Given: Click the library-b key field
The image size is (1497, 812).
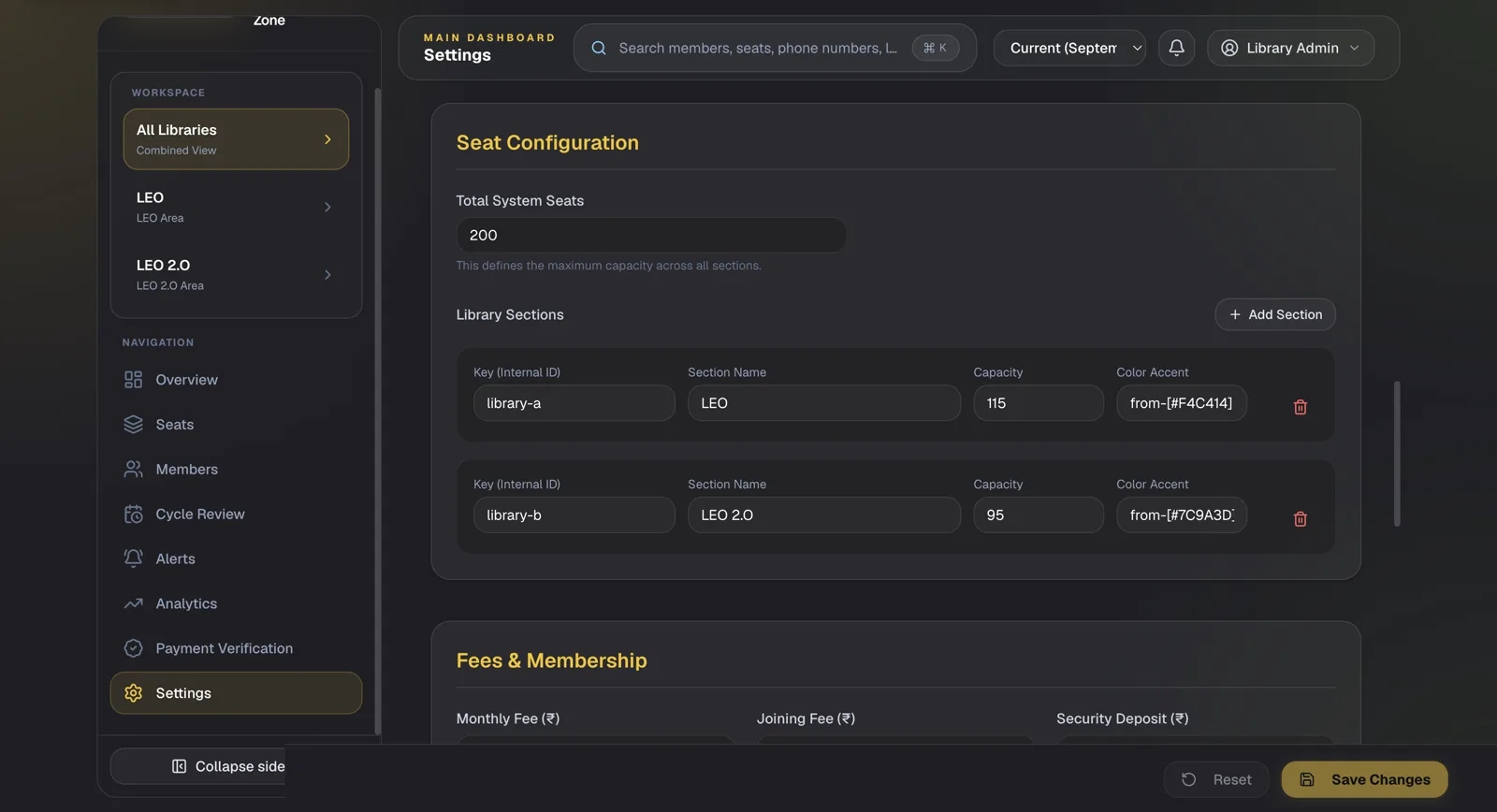Looking at the screenshot, I should 574,515.
